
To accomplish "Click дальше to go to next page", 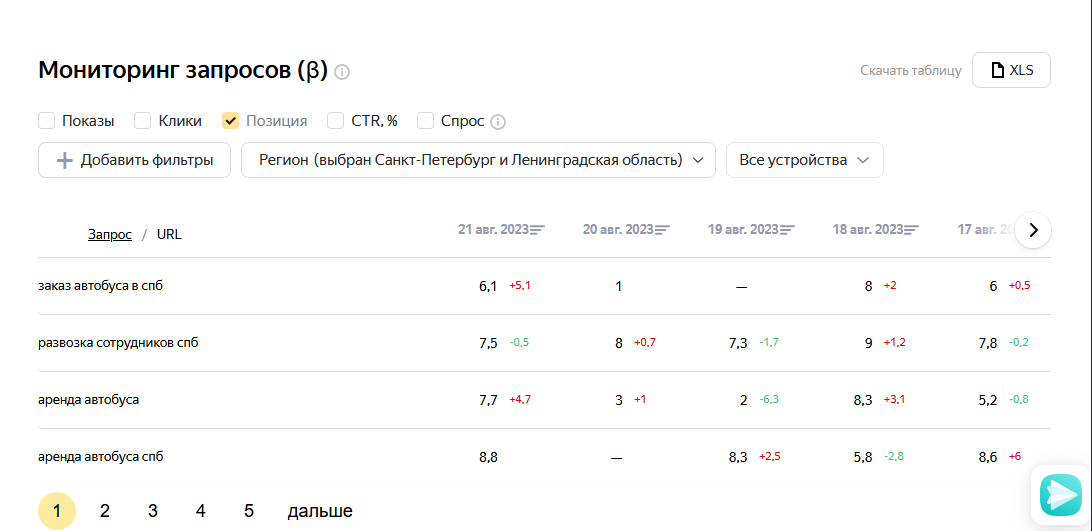I will pyautogui.click(x=320, y=511).
